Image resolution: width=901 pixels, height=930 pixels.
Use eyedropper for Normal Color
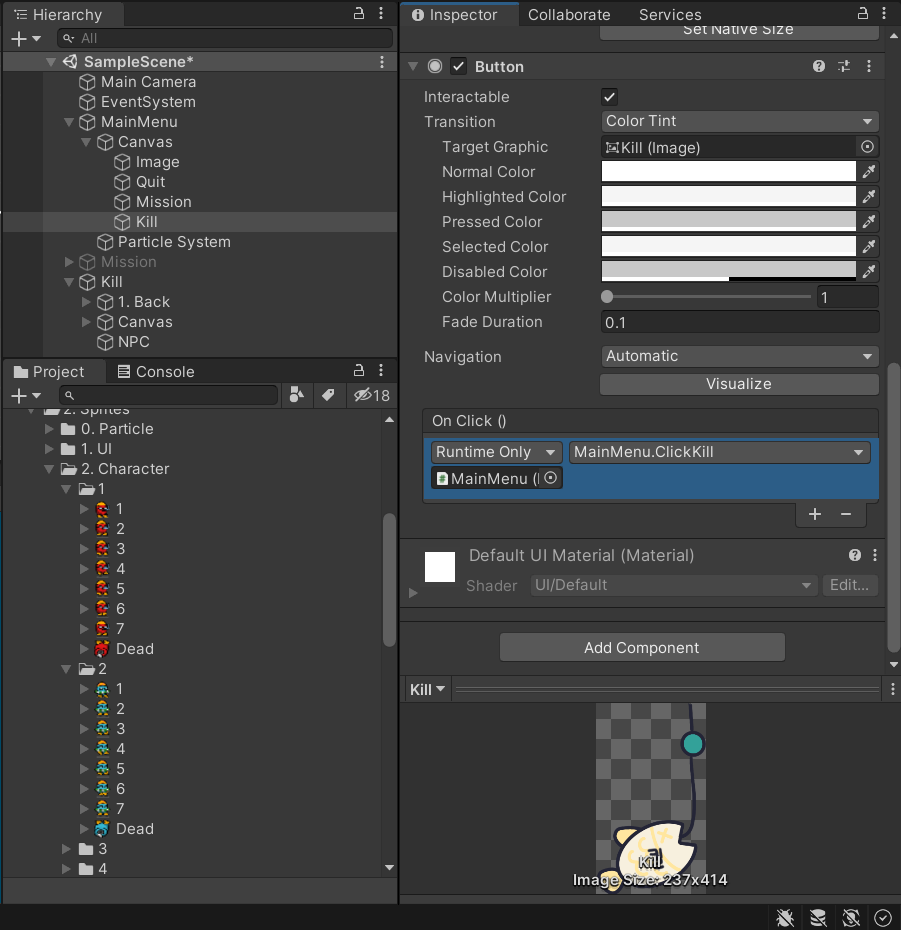869,171
